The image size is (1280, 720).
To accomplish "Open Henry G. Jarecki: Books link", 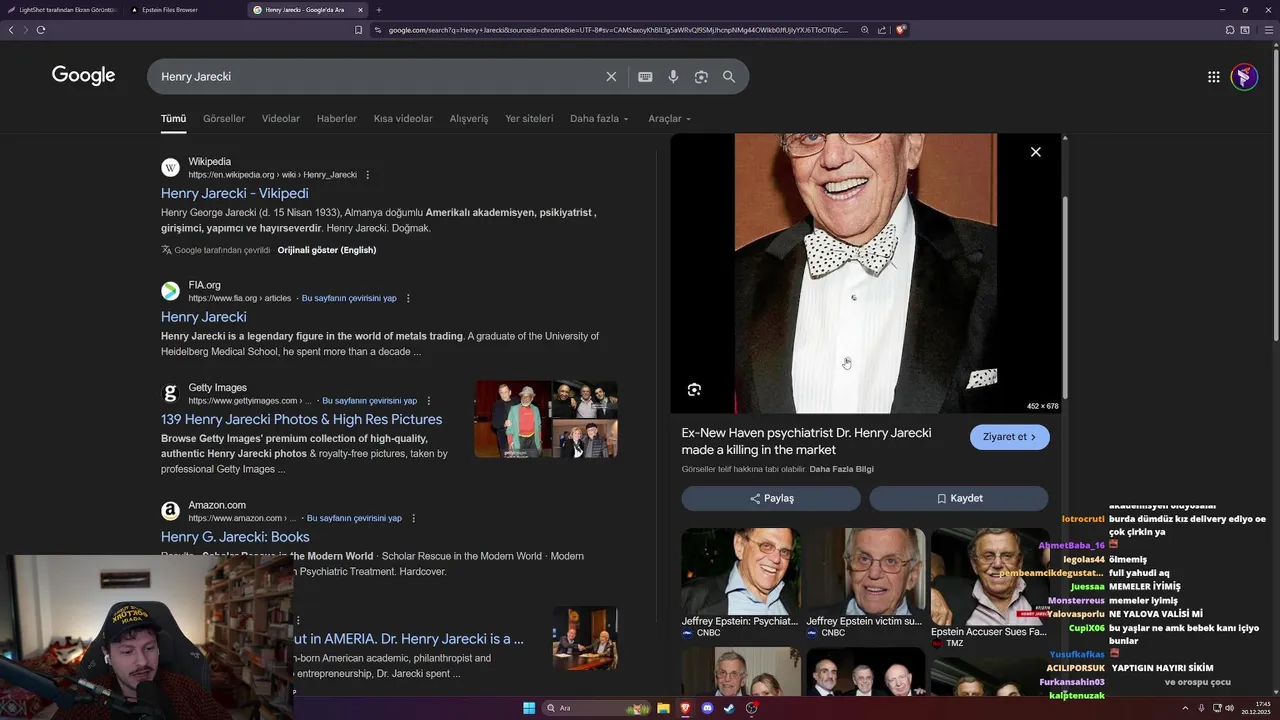I will point(235,537).
